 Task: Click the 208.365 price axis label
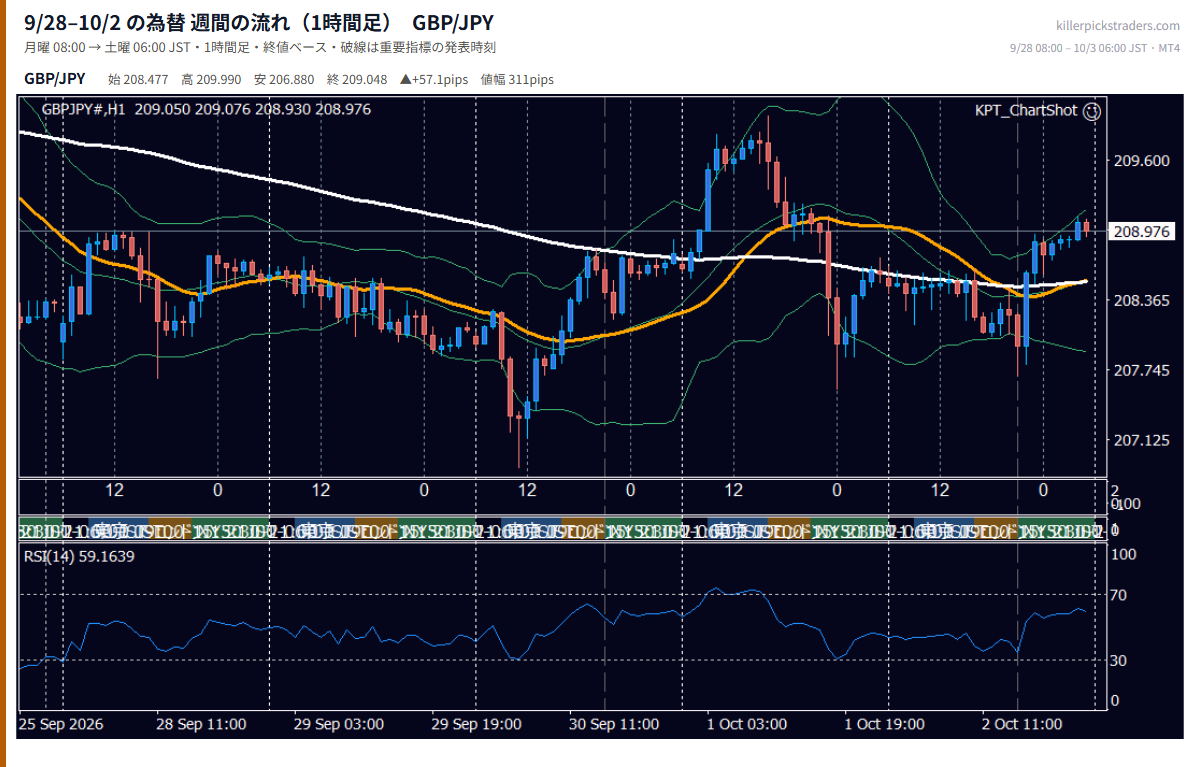pos(1141,300)
